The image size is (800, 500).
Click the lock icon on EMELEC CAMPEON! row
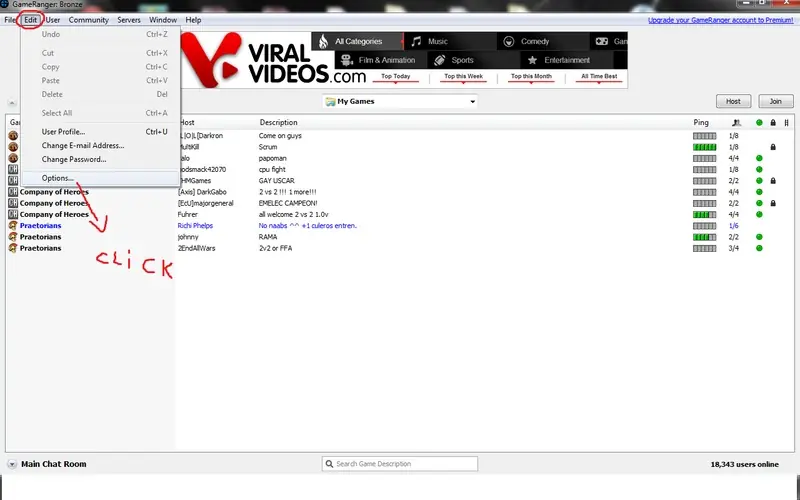773,203
